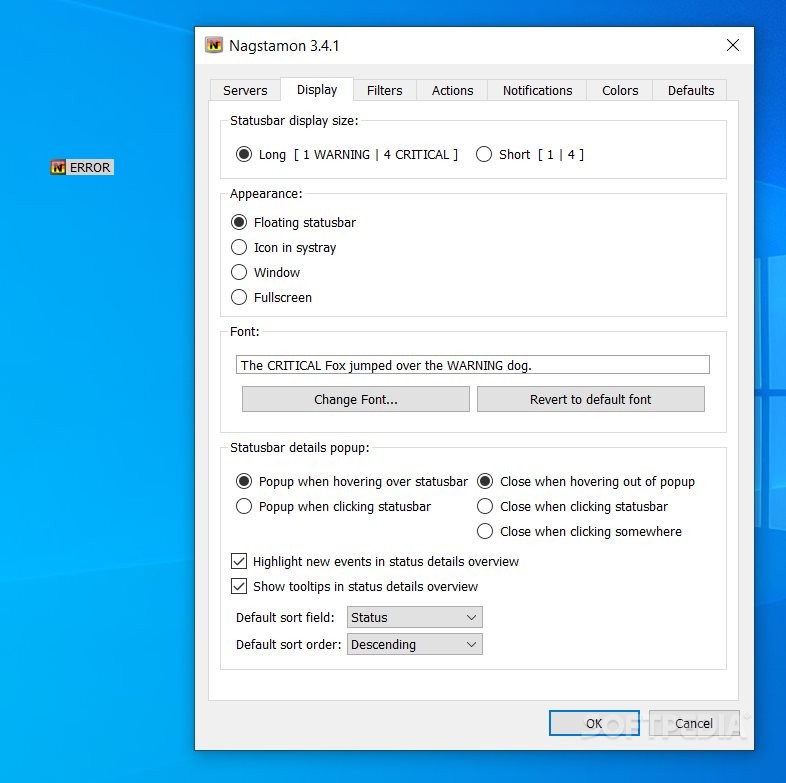
Task: Switch to the Colors tab
Action: pos(620,90)
